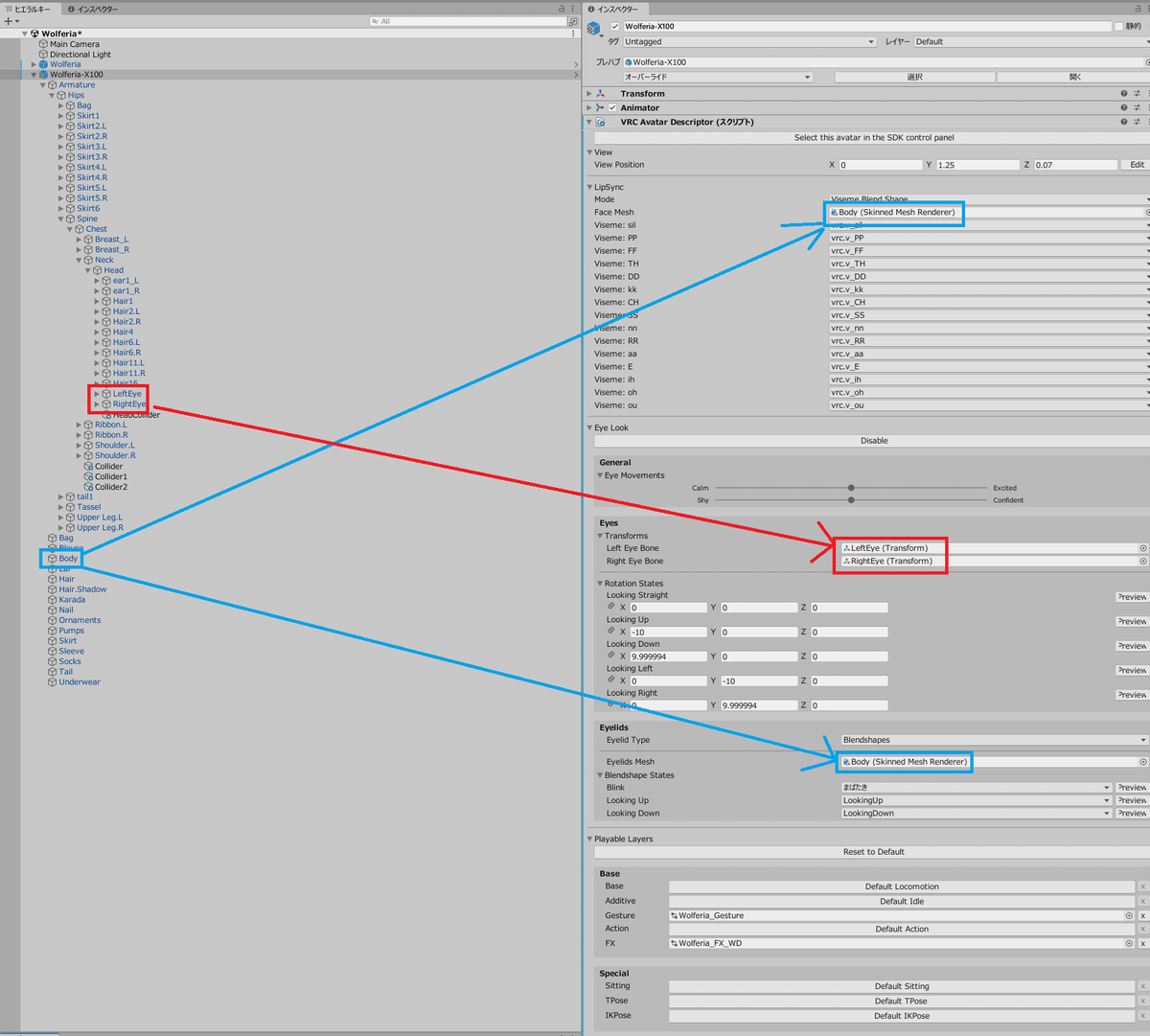
Task: Open object picker for Face Mesh field
Action: (x=1147, y=213)
